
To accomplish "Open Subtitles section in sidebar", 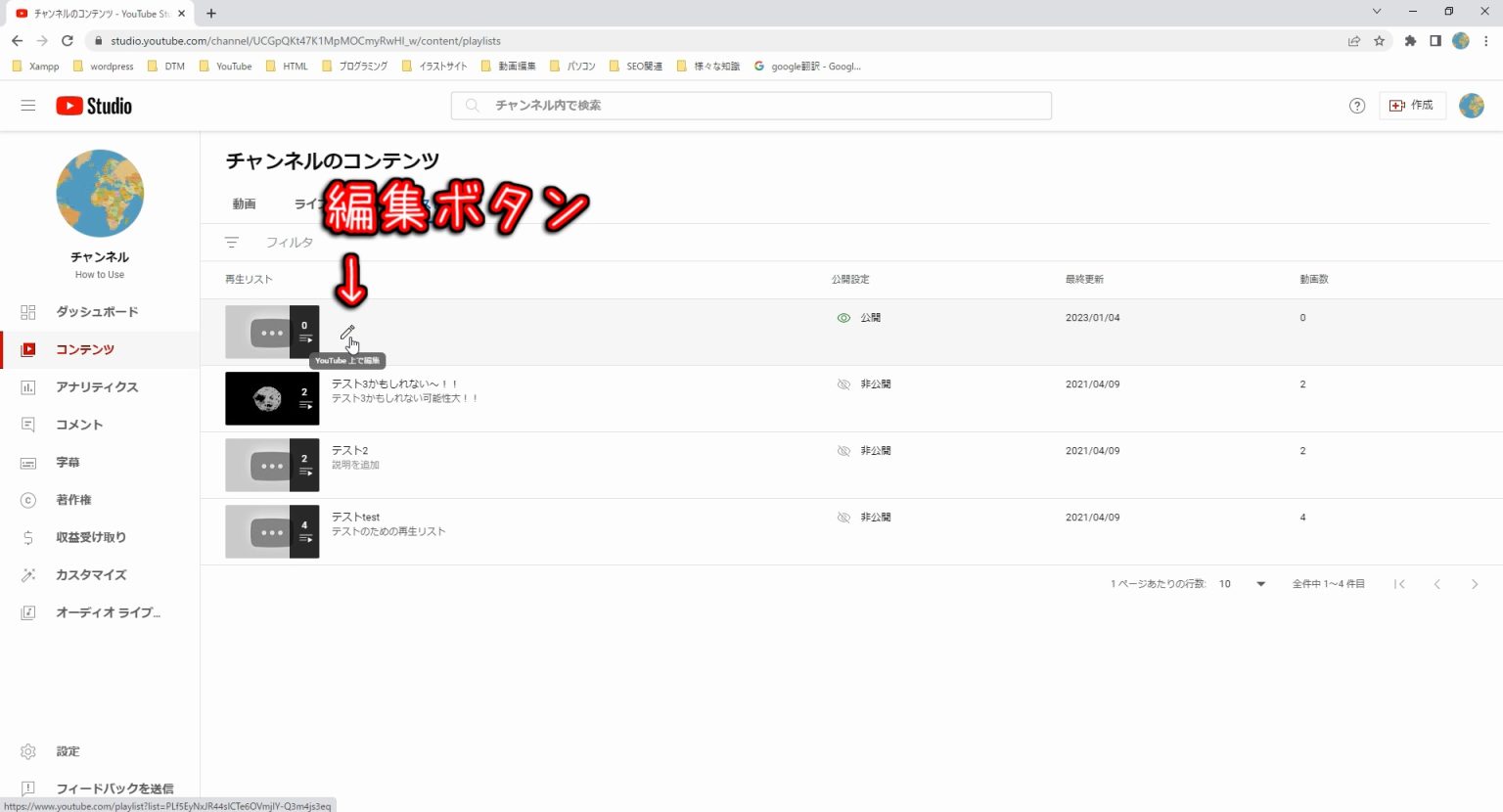I will (68, 463).
